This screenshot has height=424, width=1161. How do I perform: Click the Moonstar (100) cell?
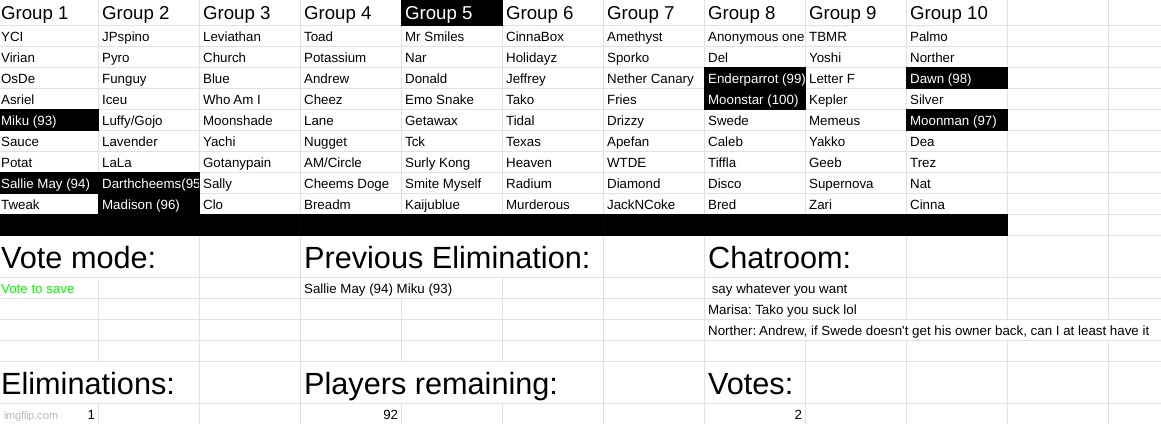click(x=755, y=100)
